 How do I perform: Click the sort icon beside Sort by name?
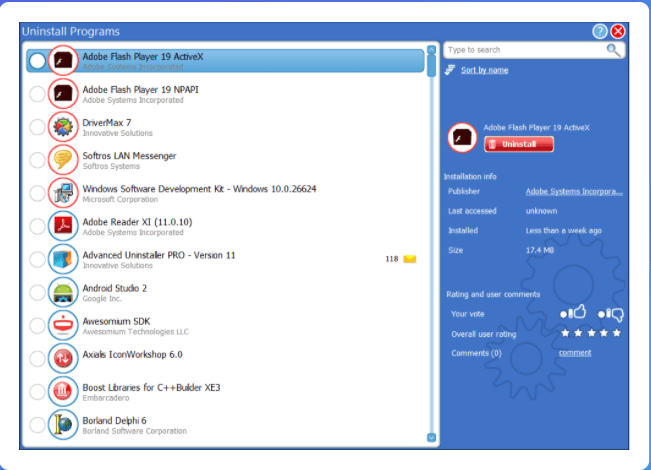click(450, 70)
